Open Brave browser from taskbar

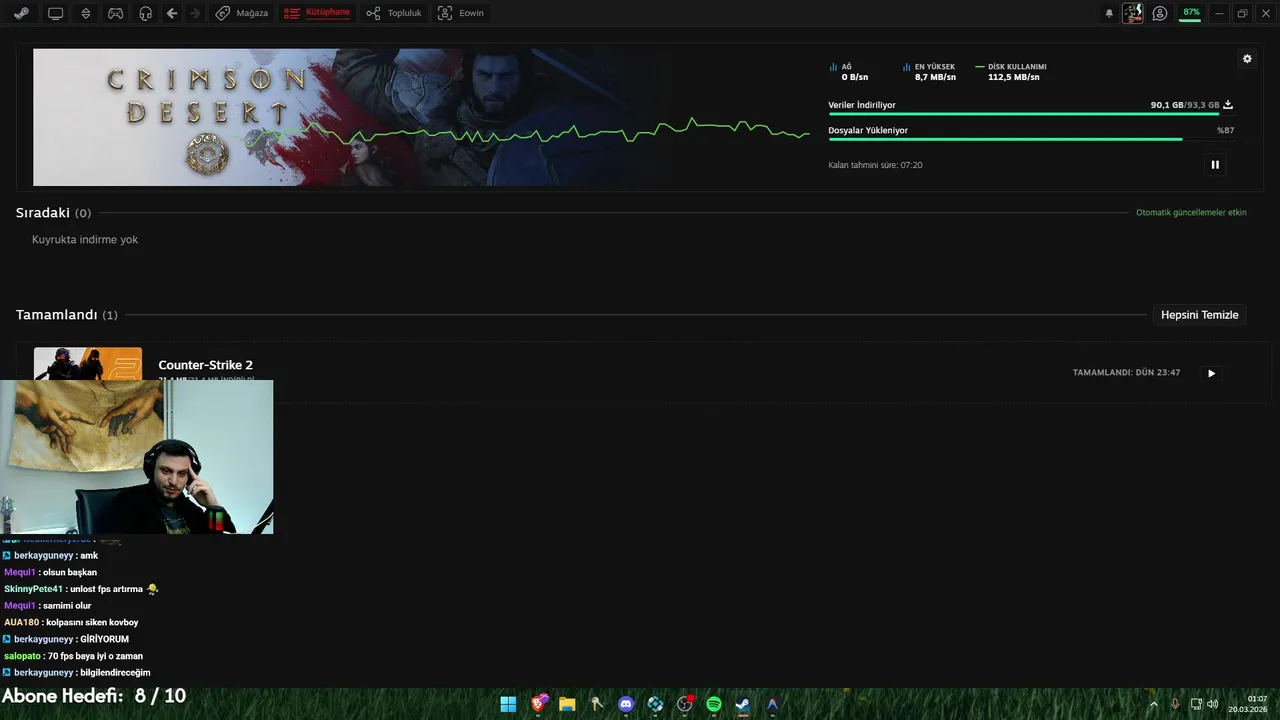coord(539,704)
